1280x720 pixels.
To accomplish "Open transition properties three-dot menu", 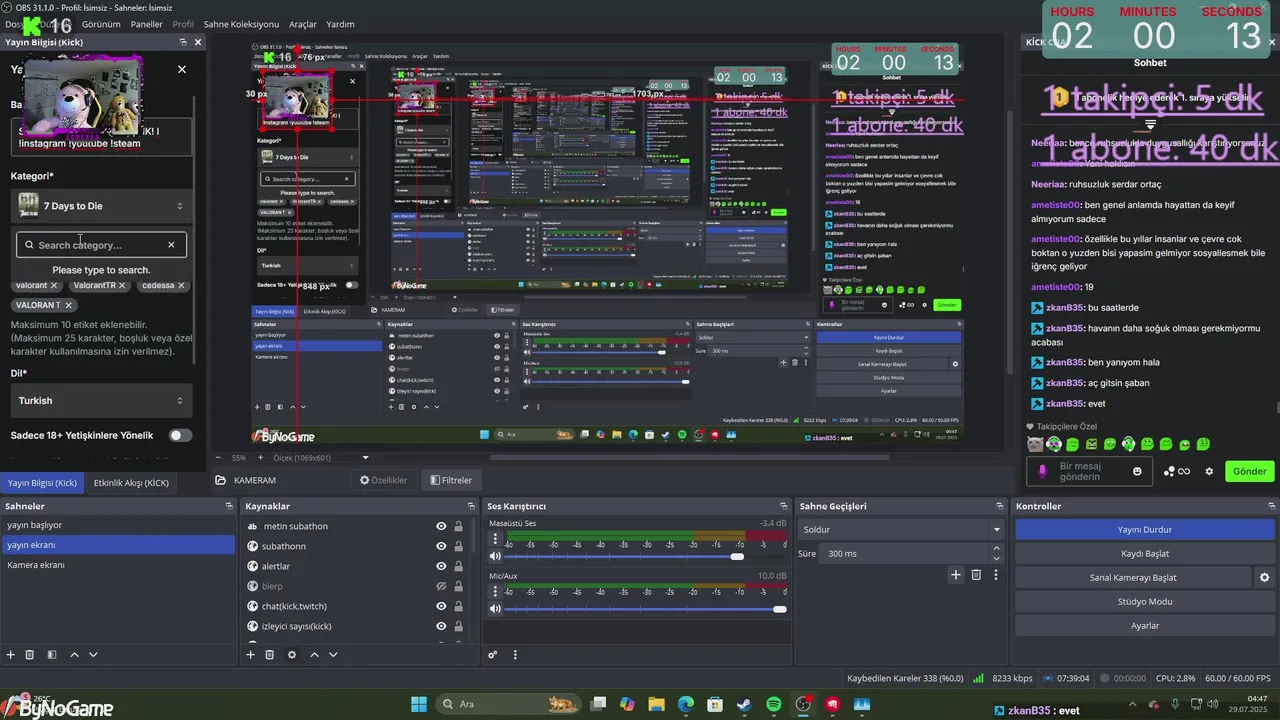I will tap(996, 575).
